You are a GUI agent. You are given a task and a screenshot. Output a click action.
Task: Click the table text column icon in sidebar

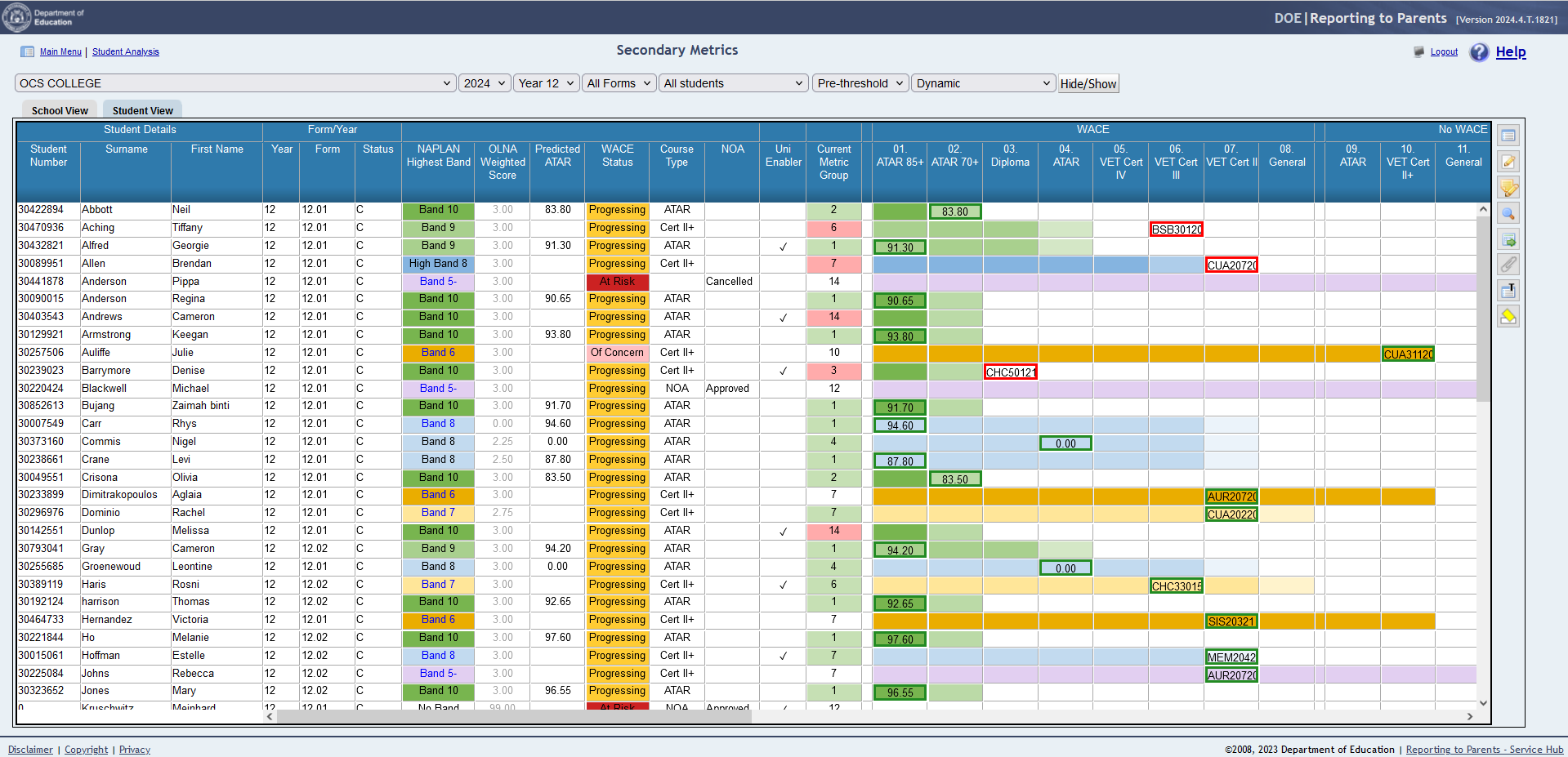1508,291
